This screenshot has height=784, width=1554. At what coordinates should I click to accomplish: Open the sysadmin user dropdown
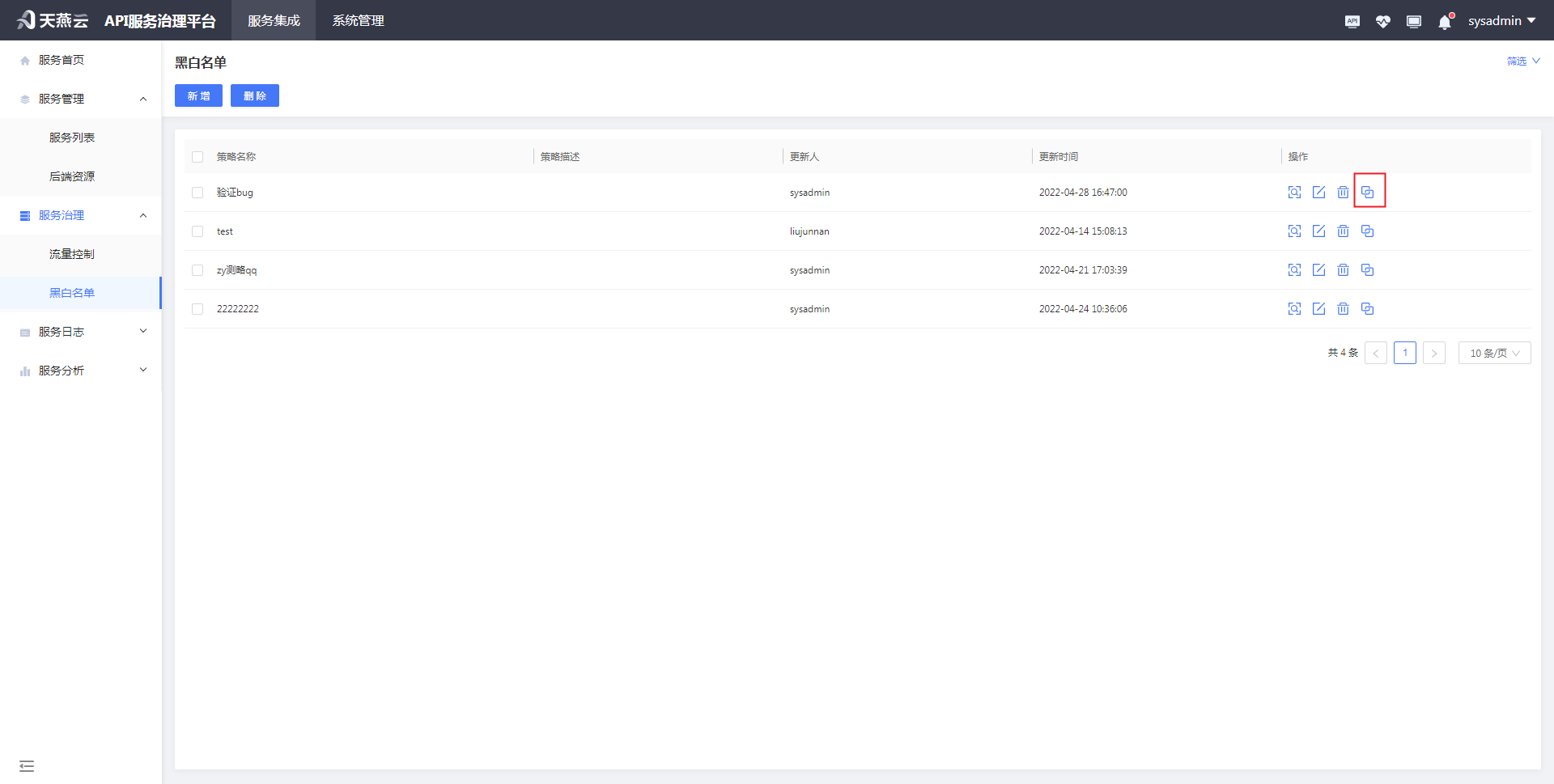(1501, 21)
